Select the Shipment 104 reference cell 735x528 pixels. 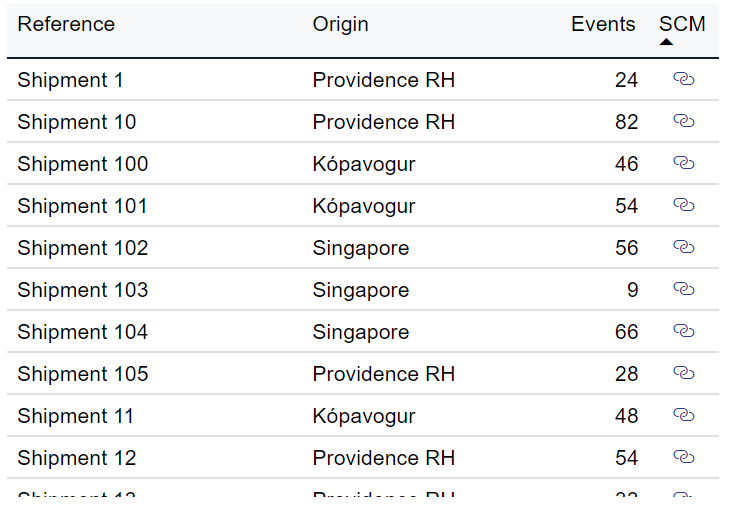point(83,332)
